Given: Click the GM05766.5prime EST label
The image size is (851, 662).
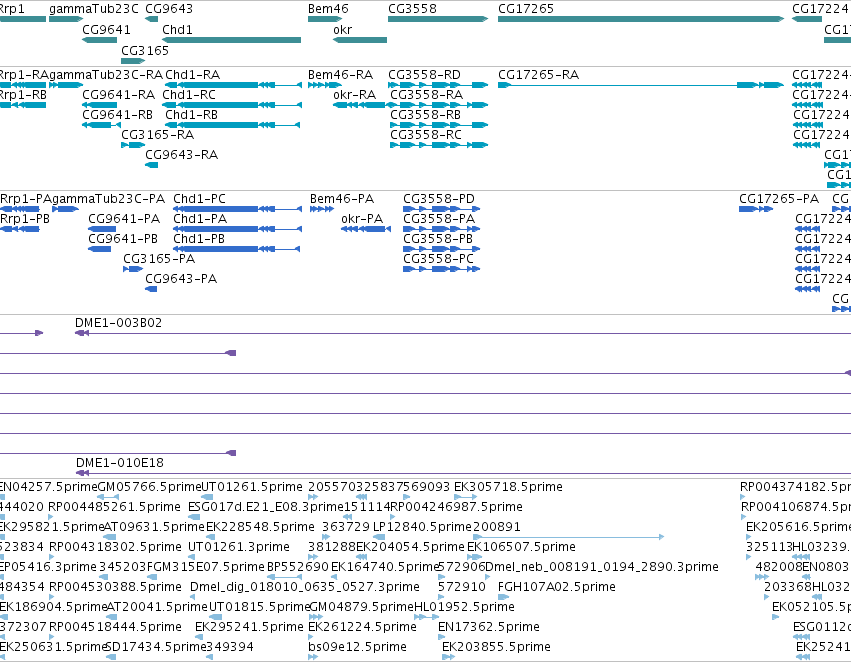Looking at the screenshot, I should 149,487.
